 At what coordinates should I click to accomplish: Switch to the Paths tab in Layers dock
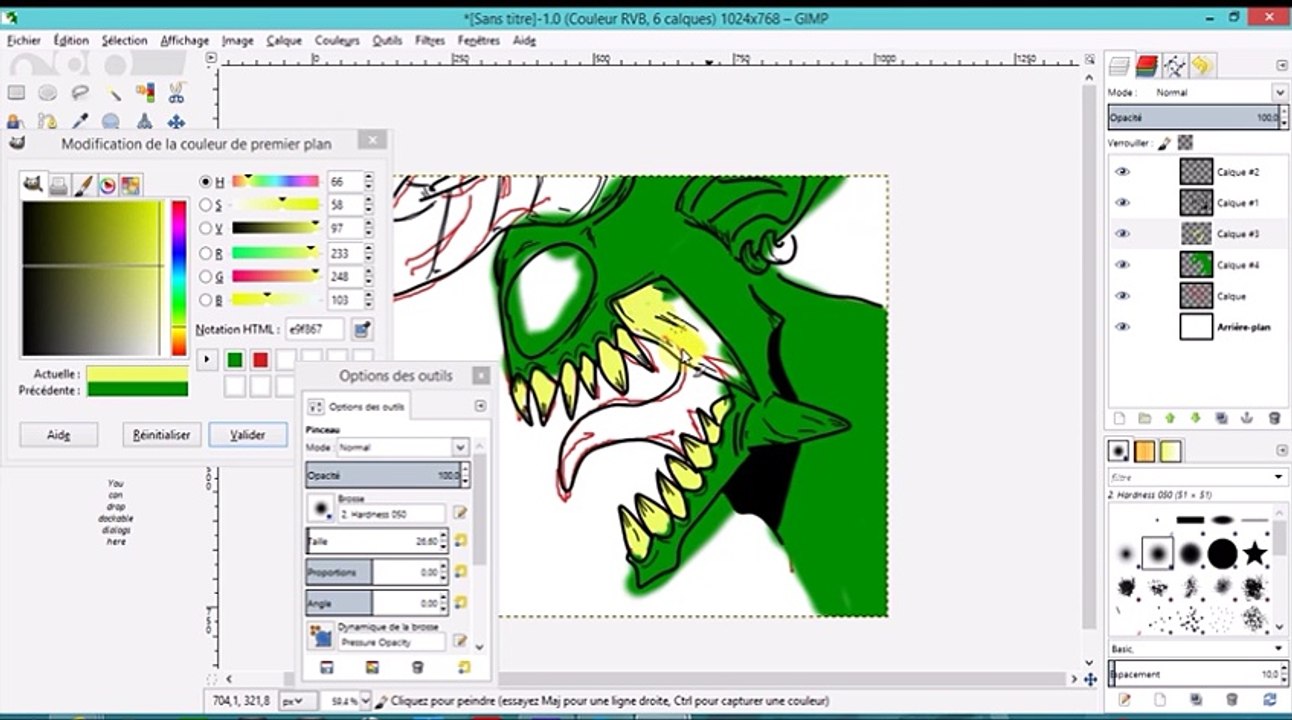pos(1174,66)
